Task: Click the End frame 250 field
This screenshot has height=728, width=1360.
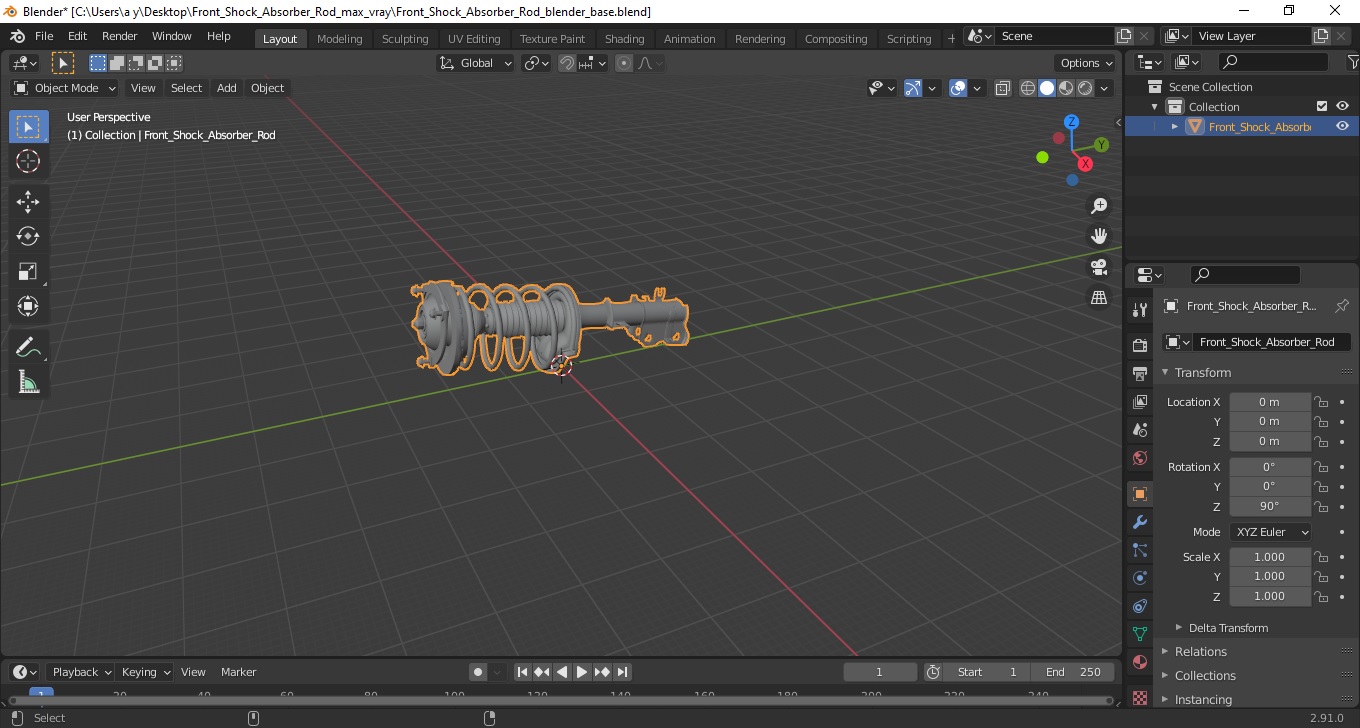Action: click(1074, 672)
